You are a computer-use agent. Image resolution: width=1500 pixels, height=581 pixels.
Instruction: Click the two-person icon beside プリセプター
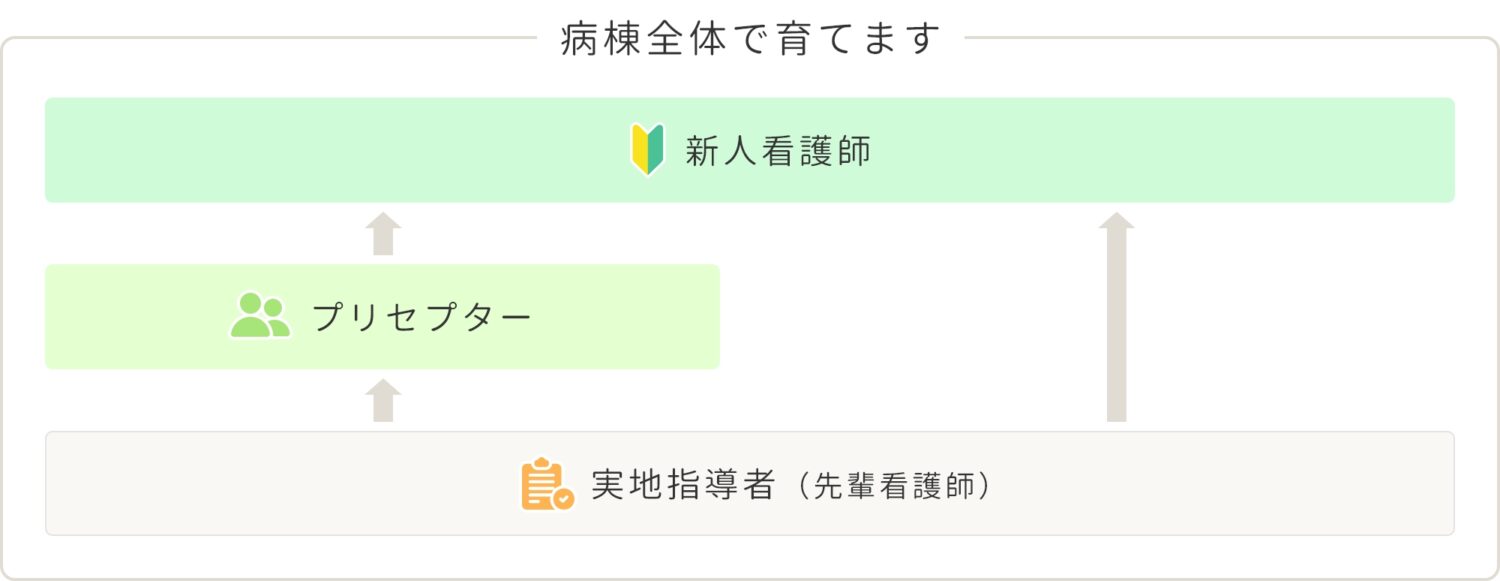click(260, 316)
